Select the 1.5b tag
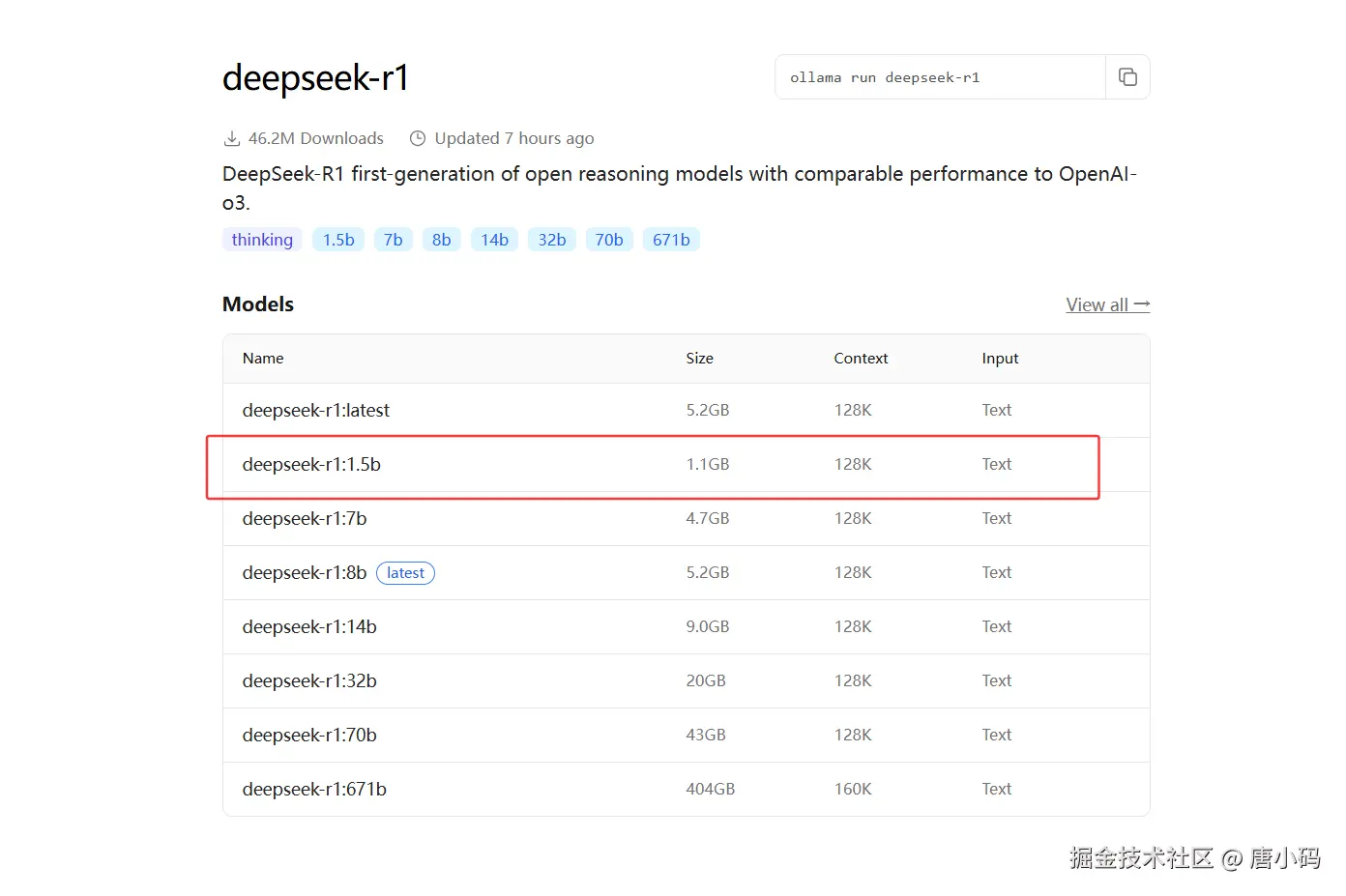The width and height of the screenshot is (1346, 896). coord(338,240)
